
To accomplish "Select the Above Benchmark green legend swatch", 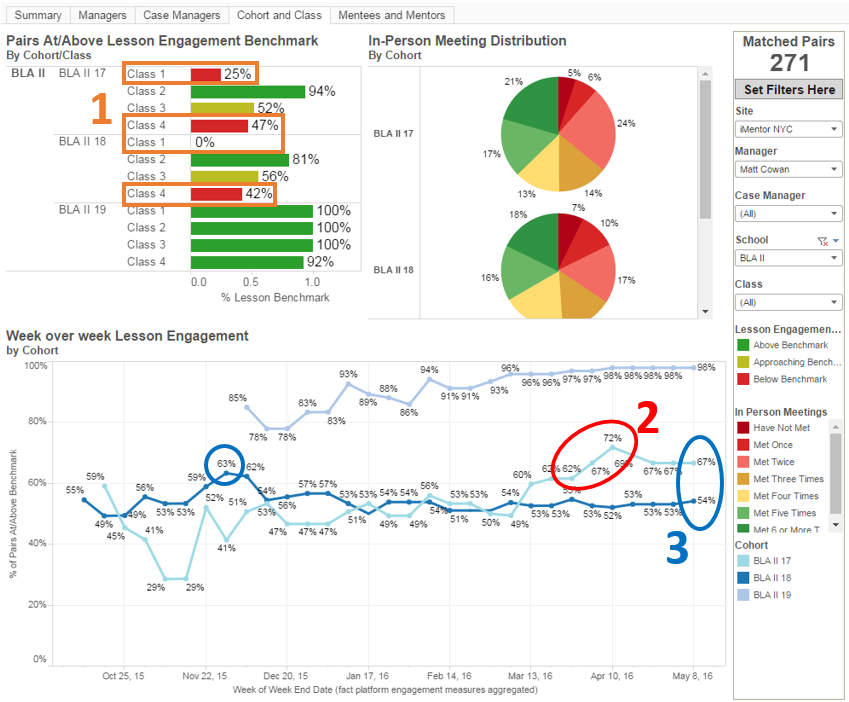I will click(x=743, y=345).
